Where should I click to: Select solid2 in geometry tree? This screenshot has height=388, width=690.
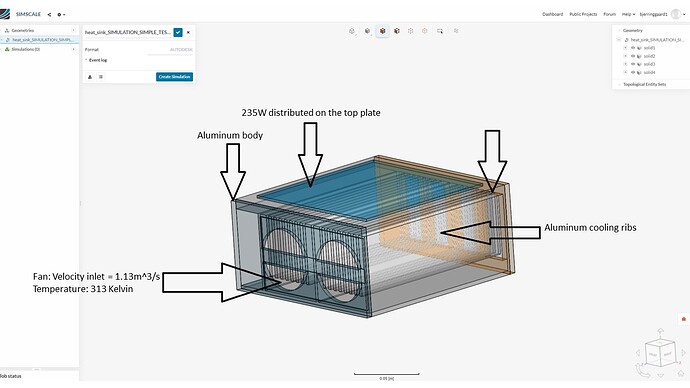point(650,56)
